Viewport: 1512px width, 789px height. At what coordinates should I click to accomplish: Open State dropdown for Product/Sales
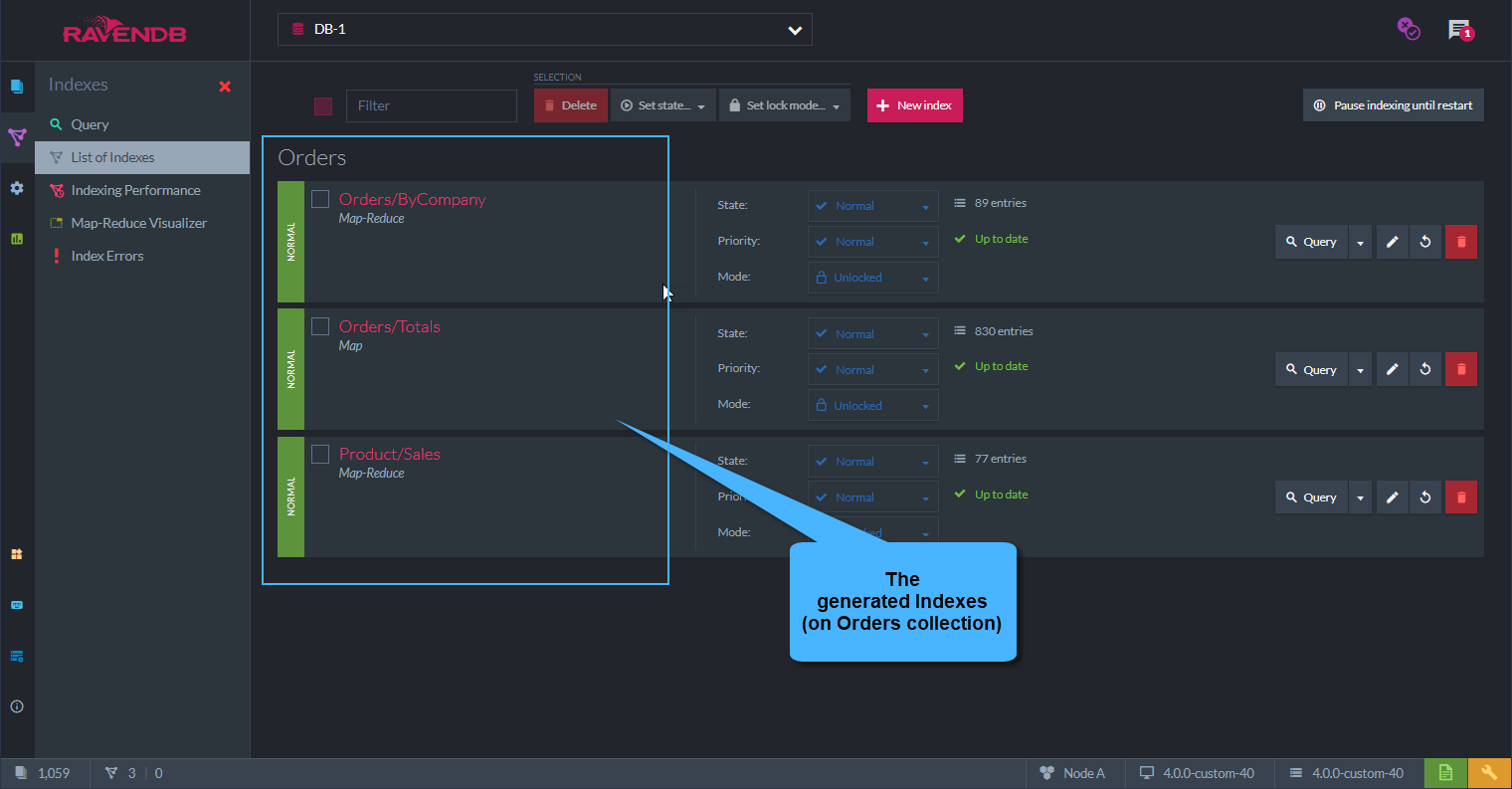click(x=872, y=462)
